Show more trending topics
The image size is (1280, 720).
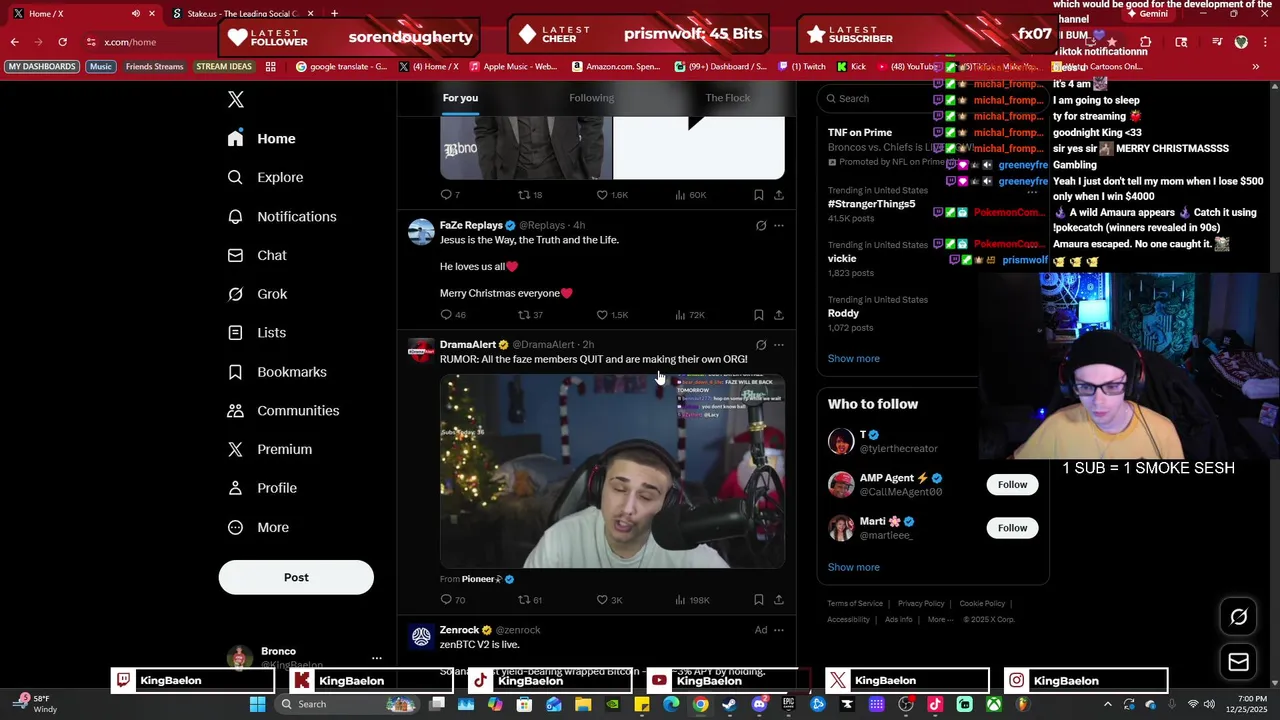click(854, 358)
